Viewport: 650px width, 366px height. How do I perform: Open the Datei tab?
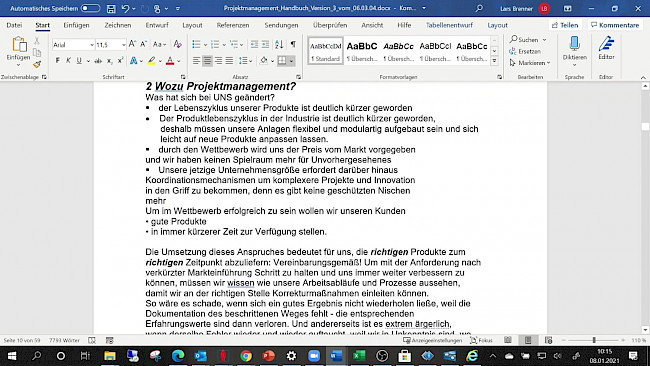click(14, 25)
